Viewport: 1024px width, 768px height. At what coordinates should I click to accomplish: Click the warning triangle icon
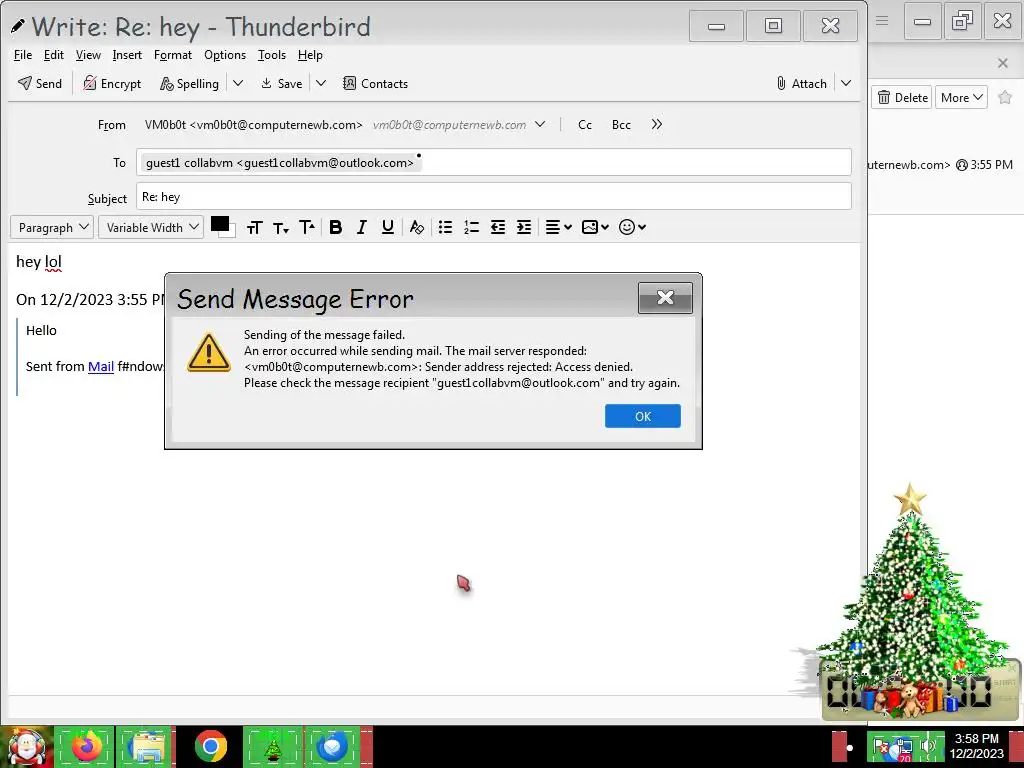coord(208,353)
